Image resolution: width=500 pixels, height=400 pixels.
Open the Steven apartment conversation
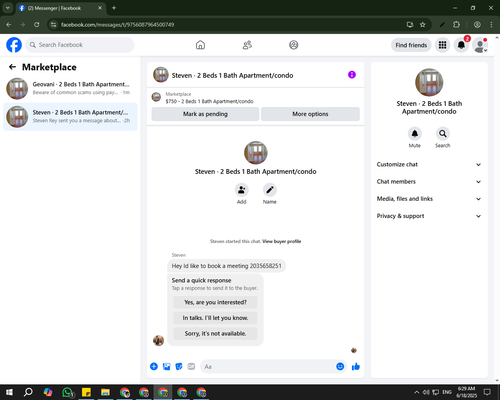pyautogui.click(x=70, y=117)
